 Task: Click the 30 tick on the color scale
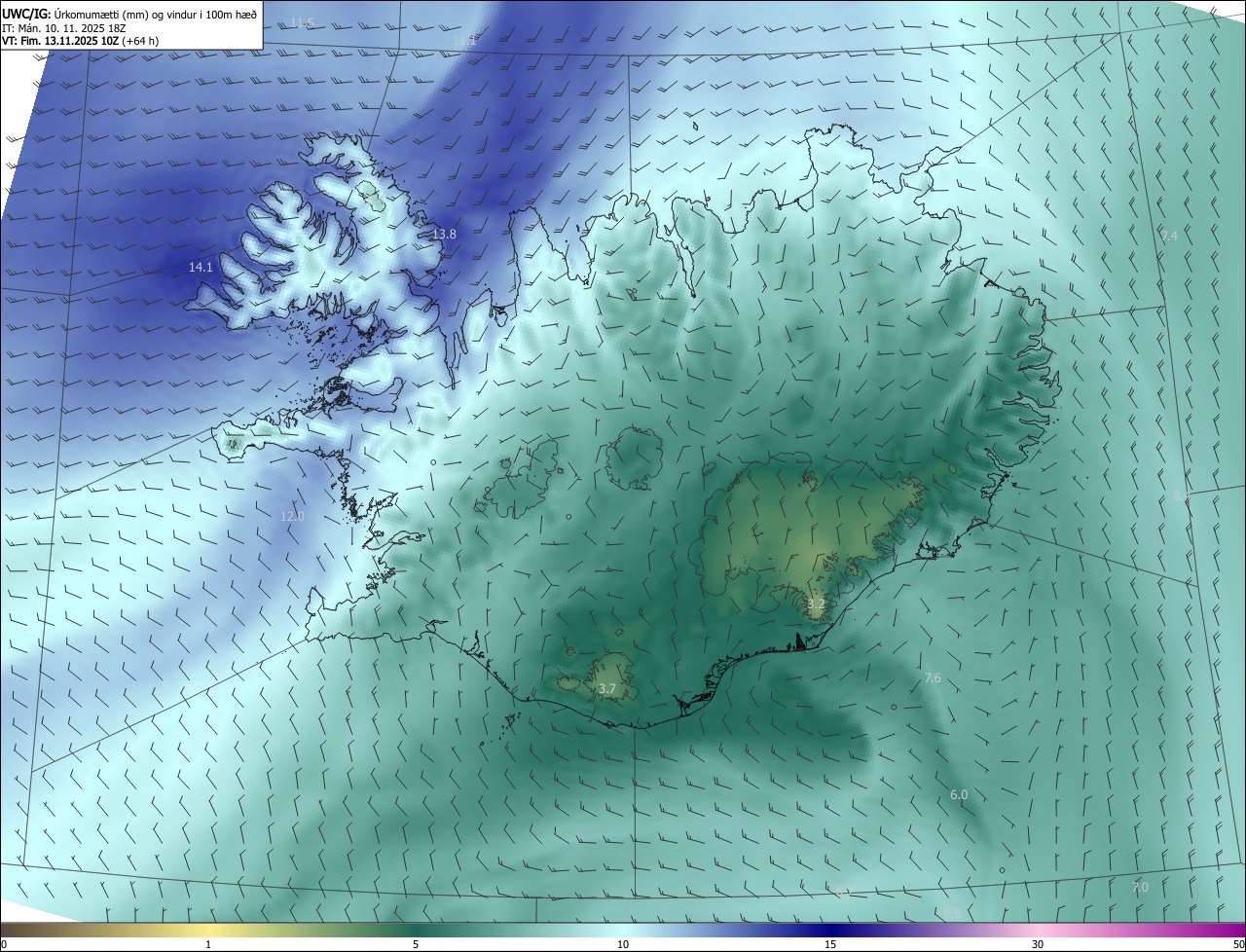(1038, 944)
